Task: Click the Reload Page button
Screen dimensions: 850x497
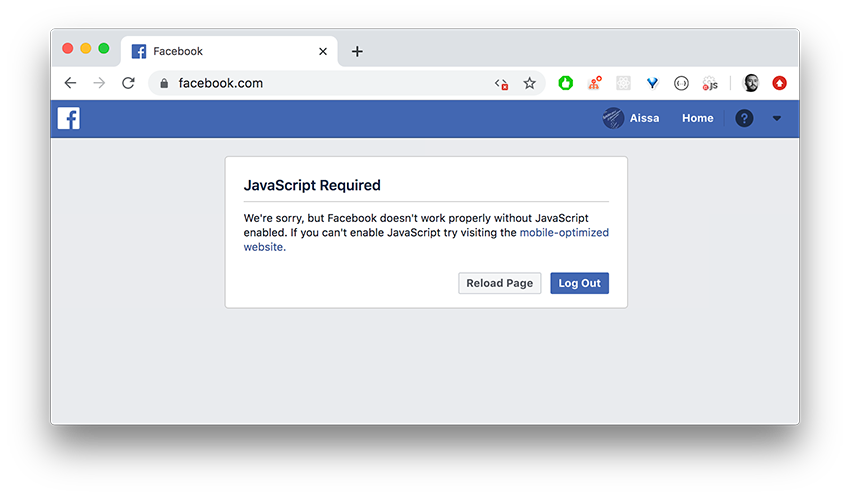Action: (499, 283)
